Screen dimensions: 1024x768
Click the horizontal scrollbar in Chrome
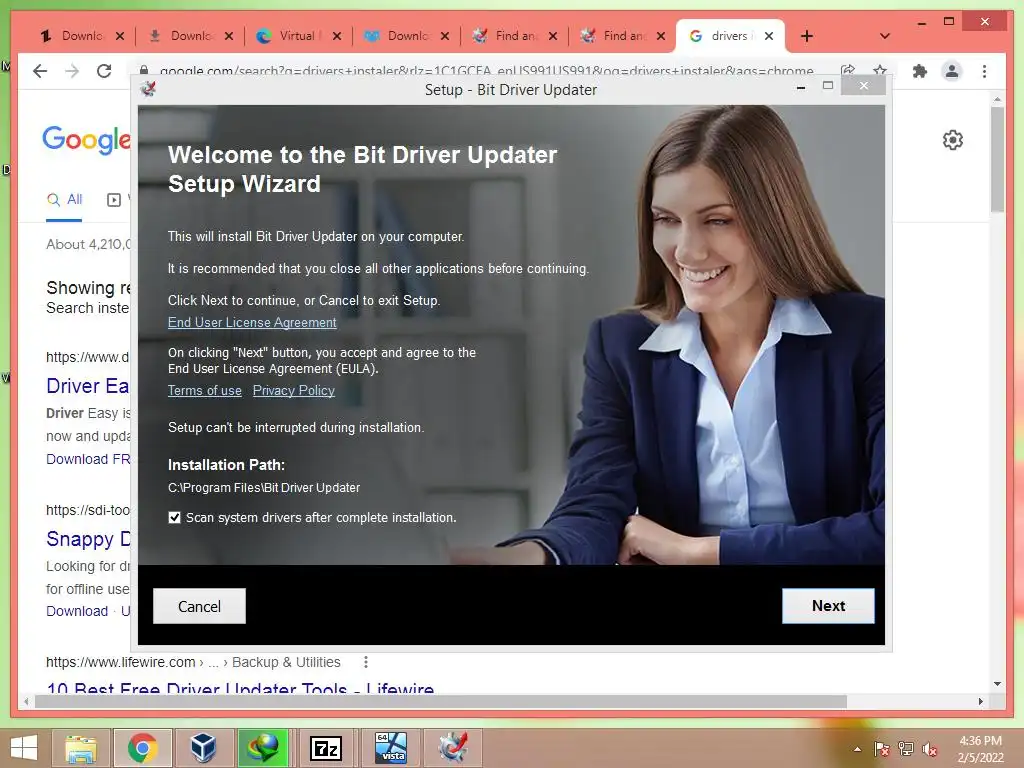(441, 701)
